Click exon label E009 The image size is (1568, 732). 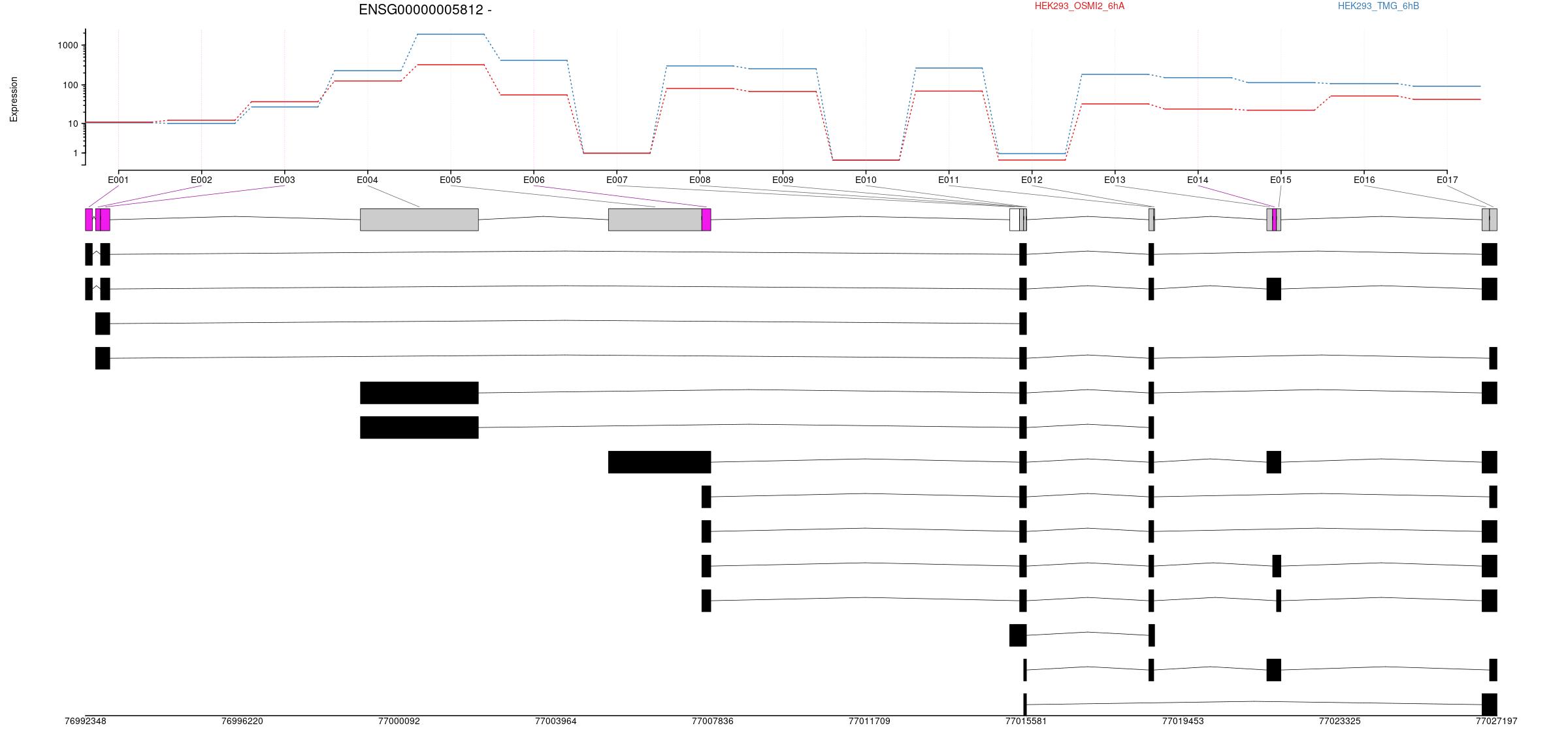783,180
